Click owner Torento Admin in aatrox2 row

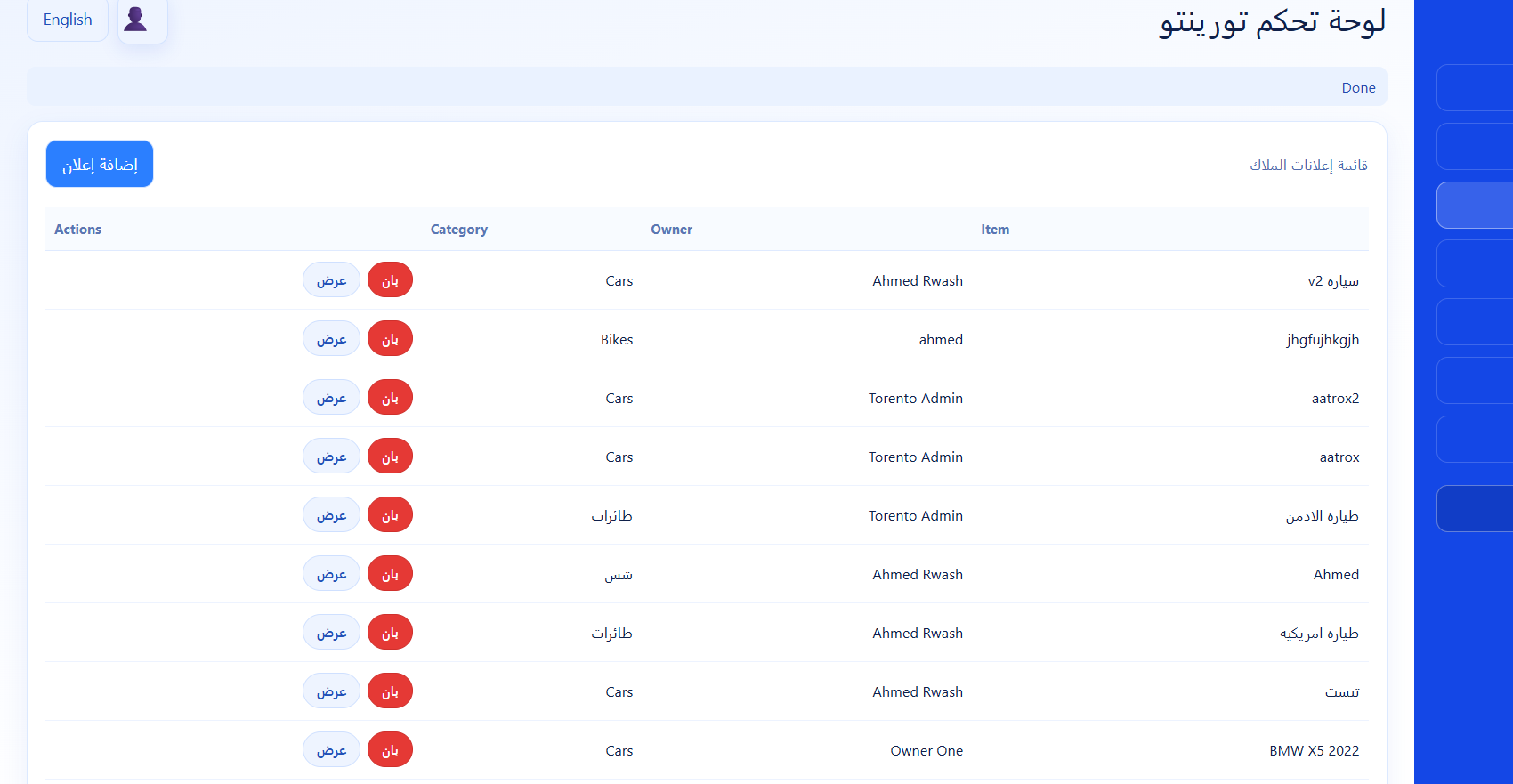click(916, 399)
